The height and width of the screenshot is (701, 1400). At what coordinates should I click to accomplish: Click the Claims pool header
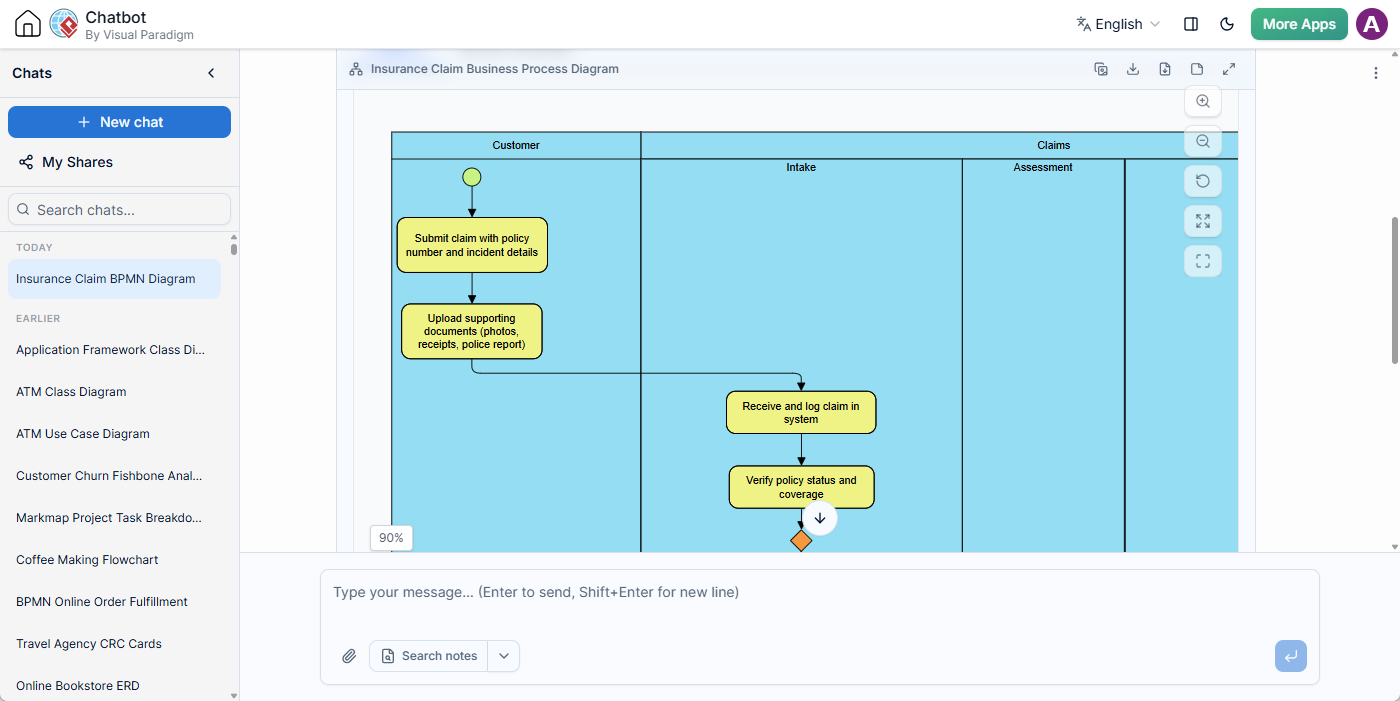[x=1053, y=145]
